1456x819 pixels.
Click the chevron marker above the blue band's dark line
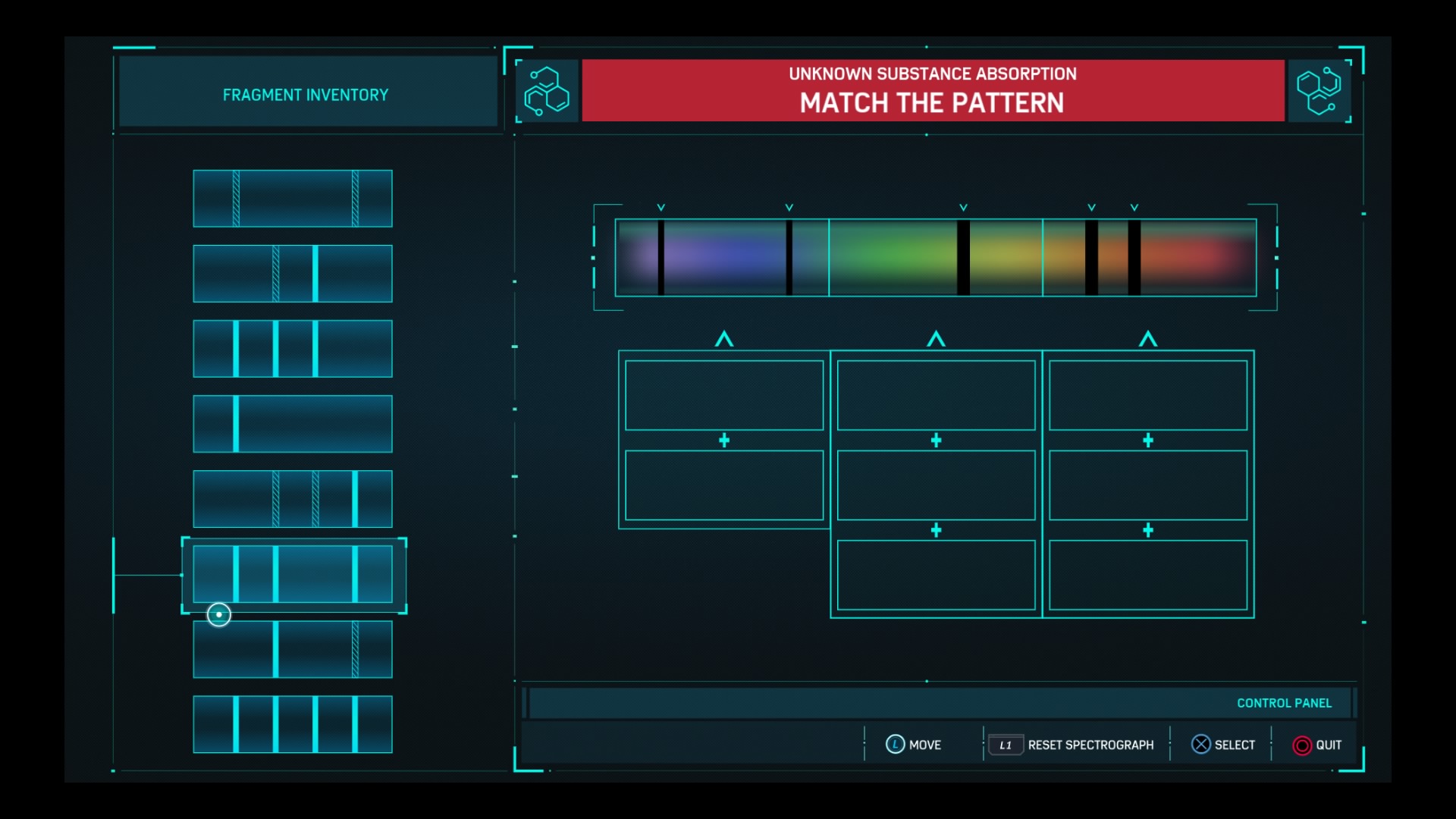point(789,207)
